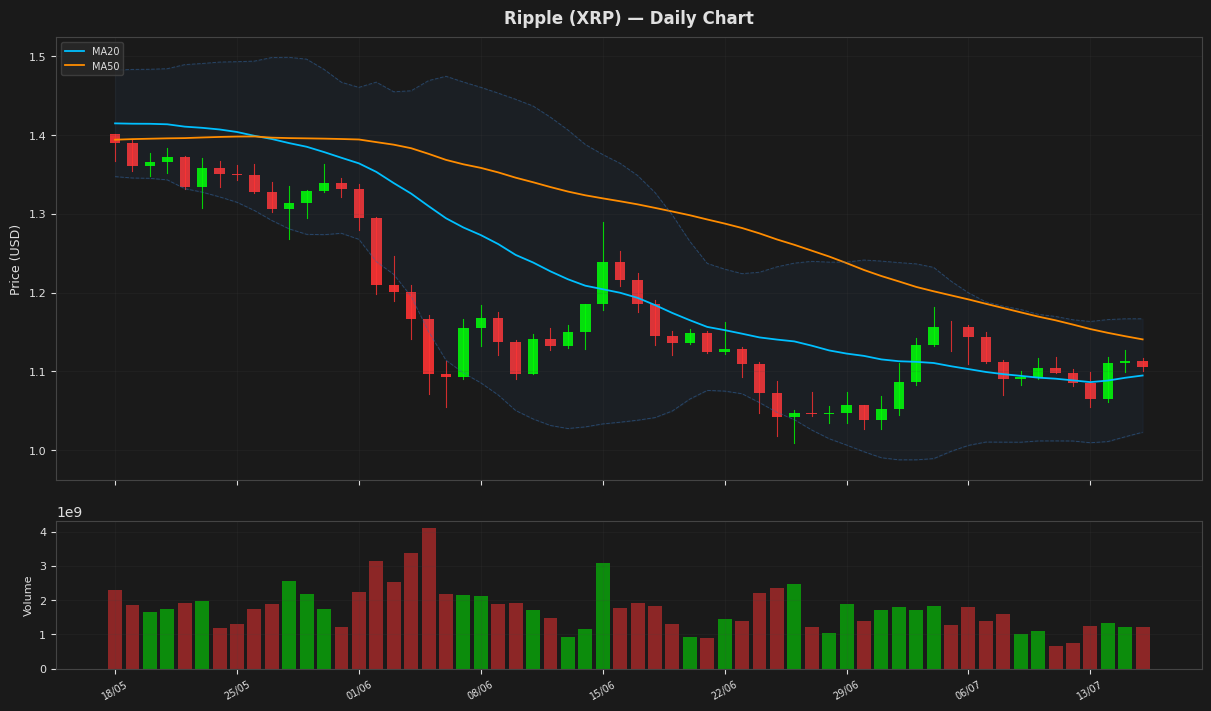This screenshot has width=1211, height=711.
Task: Click the MA50 legend entry
Action: pos(93,67)
